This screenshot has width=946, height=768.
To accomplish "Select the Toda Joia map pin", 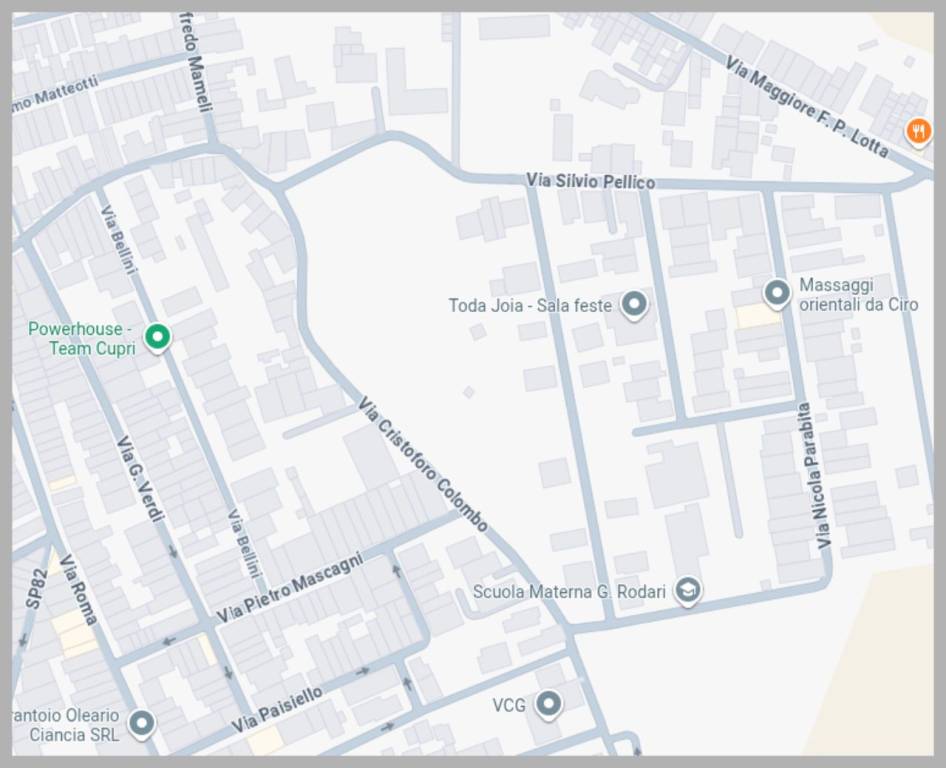I will 634,304.
